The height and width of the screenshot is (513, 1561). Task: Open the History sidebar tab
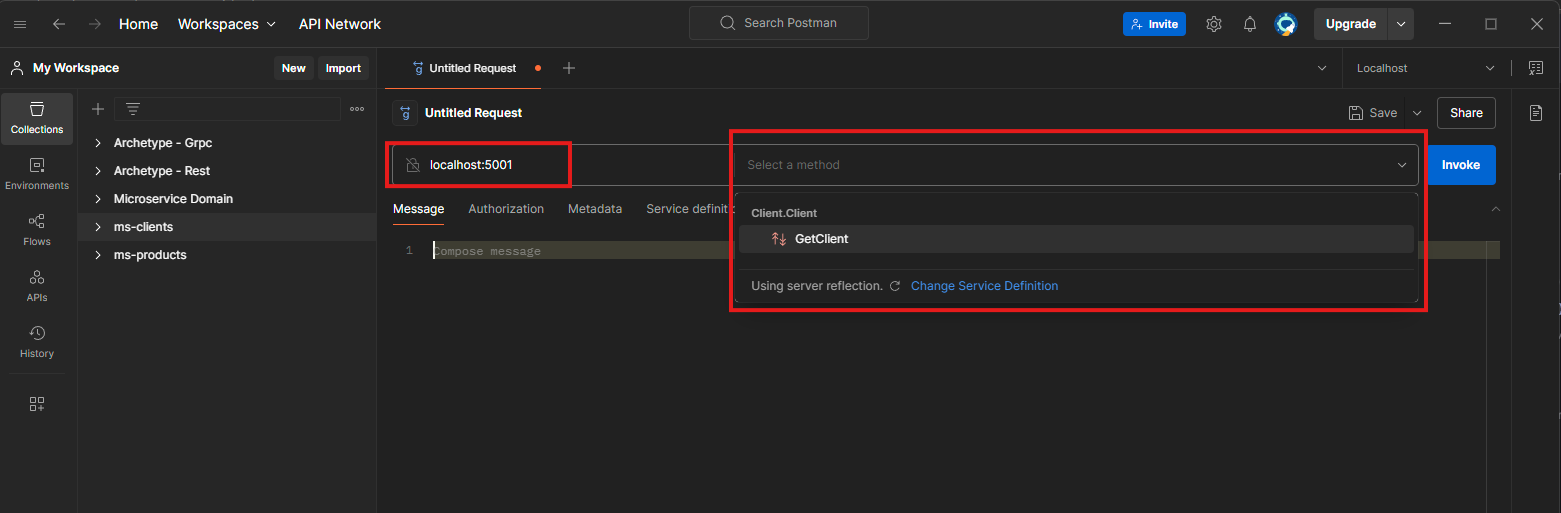coord(37,342)
